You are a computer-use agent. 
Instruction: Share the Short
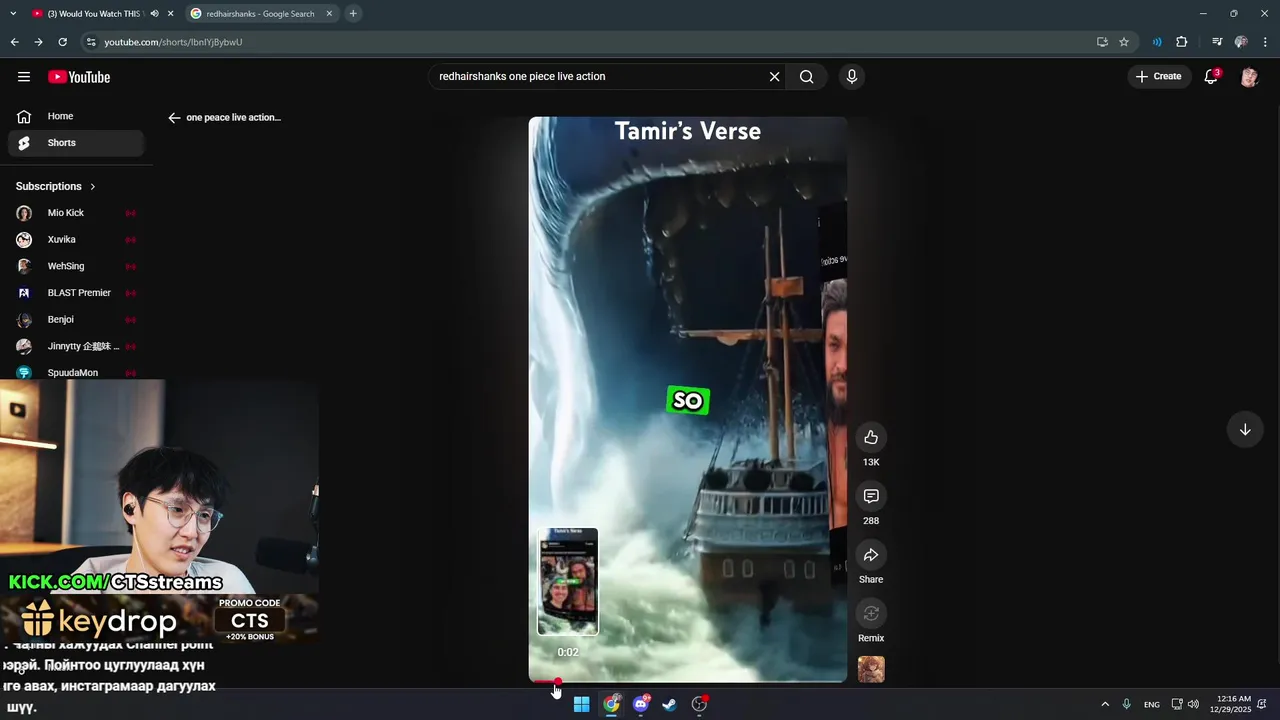[x=871, y=555]
